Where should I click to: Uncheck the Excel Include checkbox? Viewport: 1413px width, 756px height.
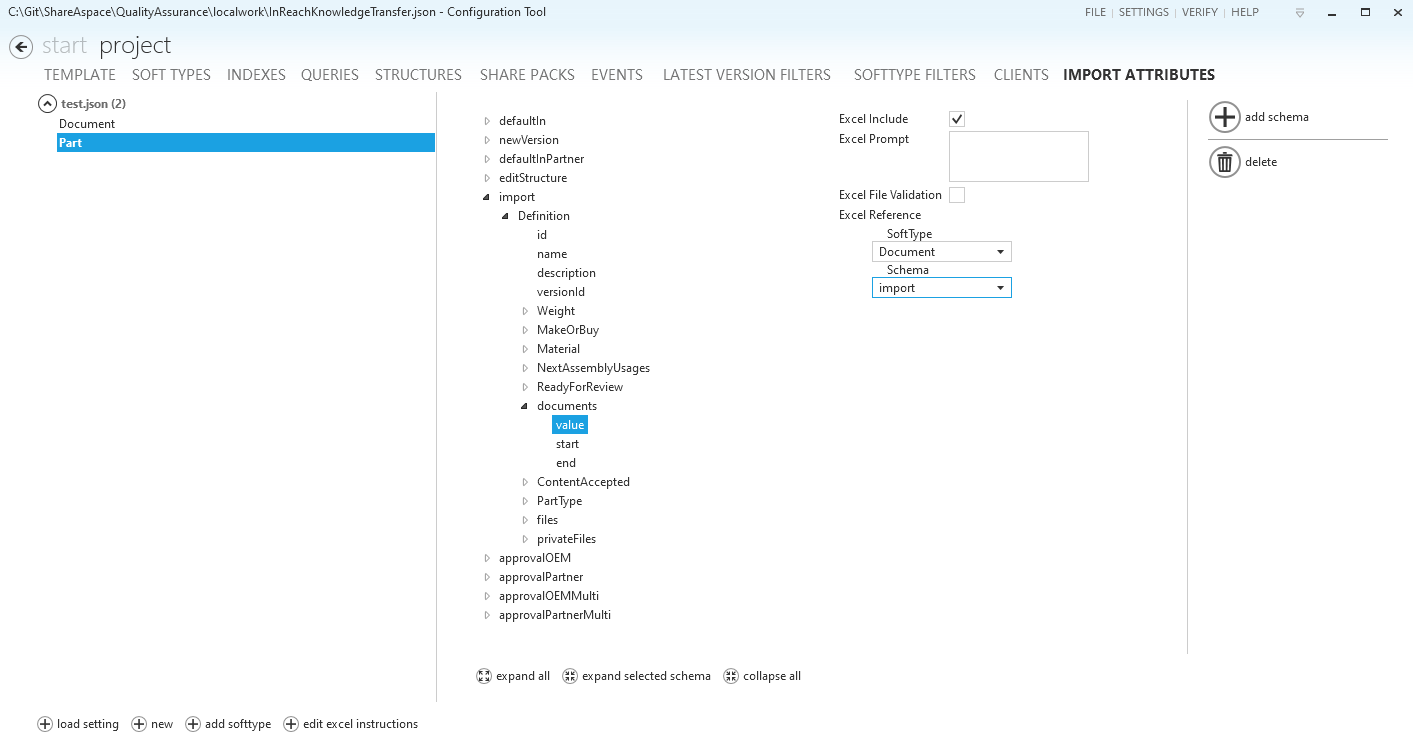pyautogui.click(x=957, y=119)
